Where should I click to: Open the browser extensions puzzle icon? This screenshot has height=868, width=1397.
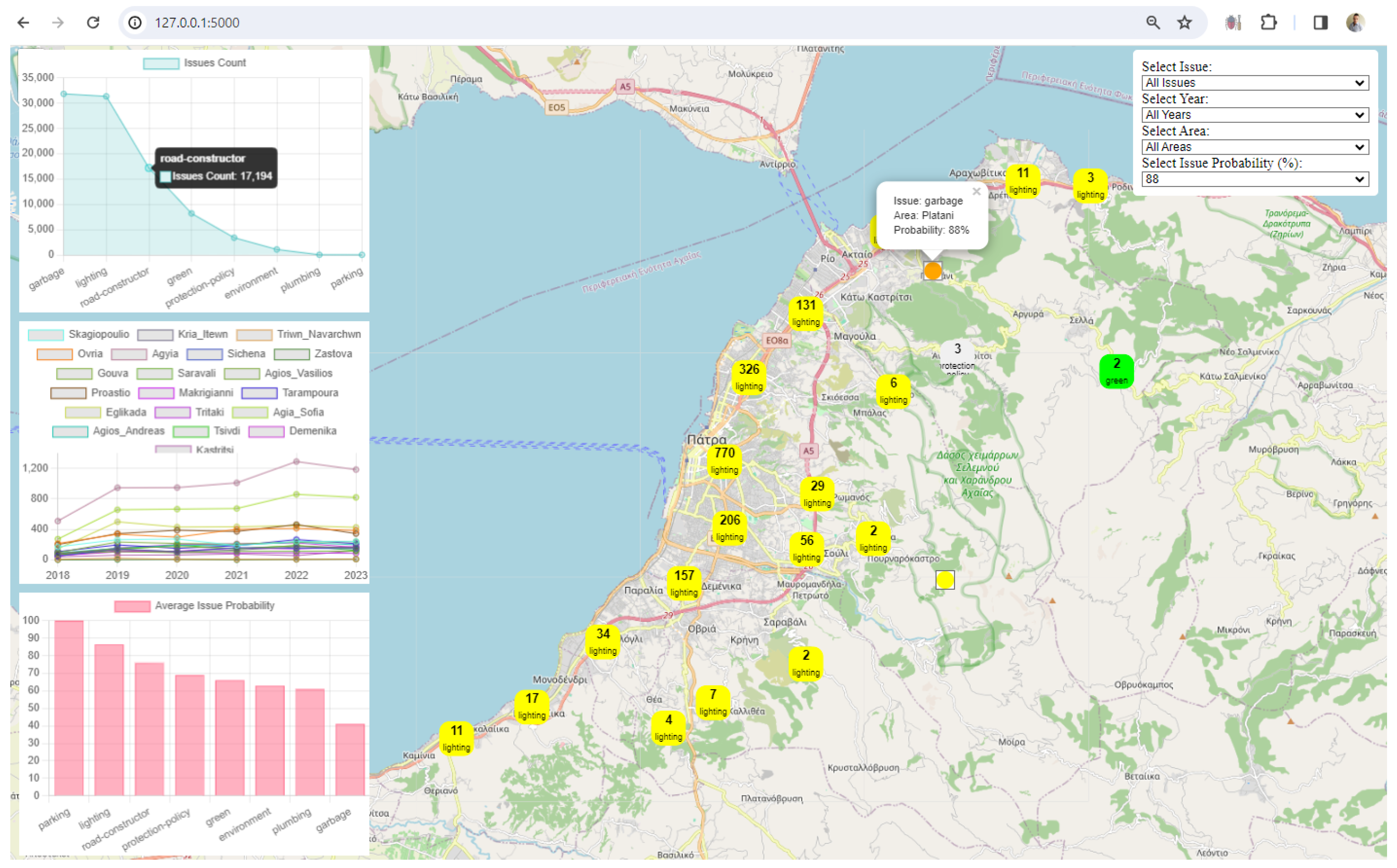(x=1268, y=22)
